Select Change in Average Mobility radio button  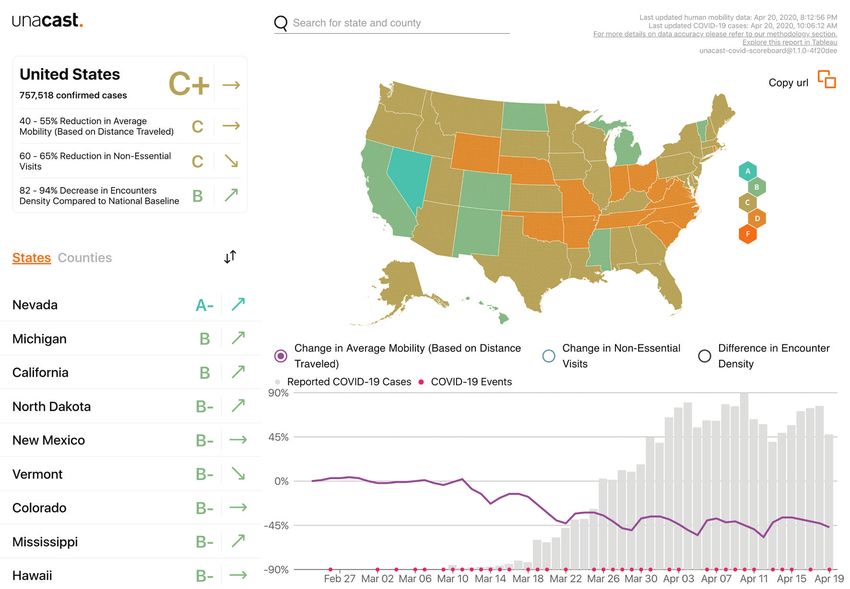[280, 356]
